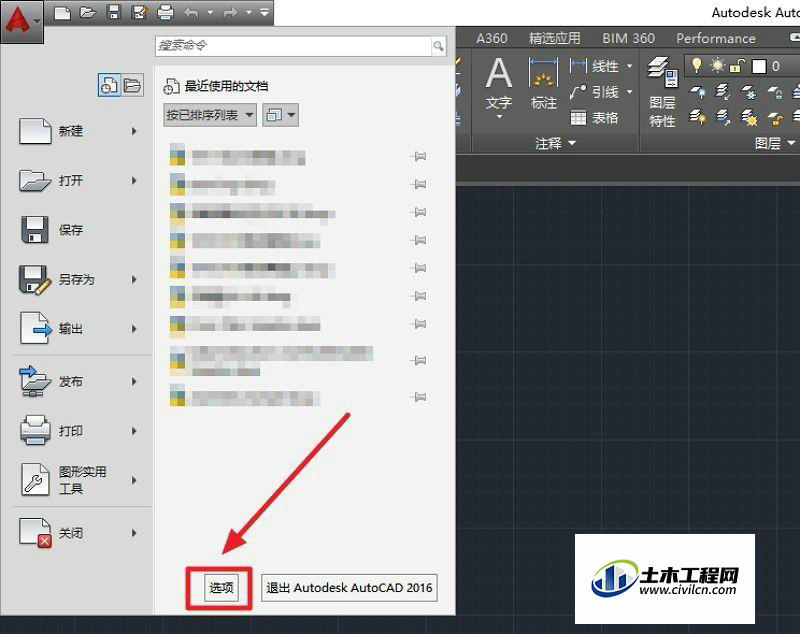This screenshot has width=800, height=634.
Task: Click the layer Freeze snowflake icon
Action: coord(749,92)
